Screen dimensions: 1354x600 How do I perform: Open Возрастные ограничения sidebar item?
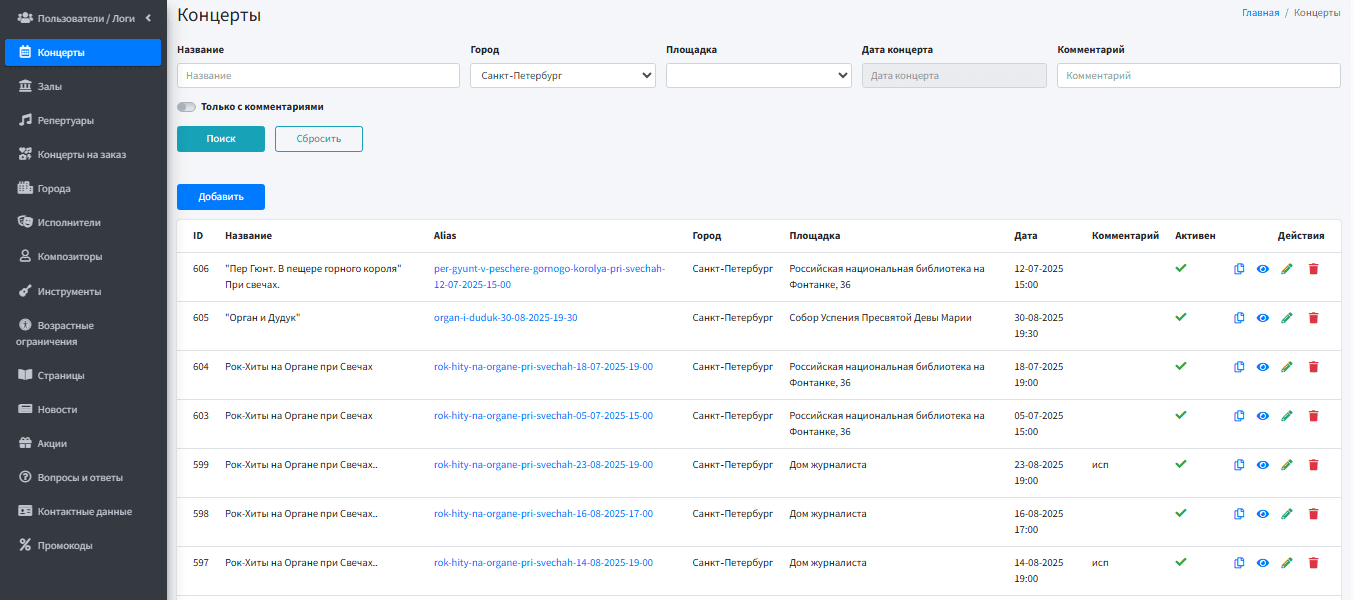pyautogui.click(x=83, y=333)
